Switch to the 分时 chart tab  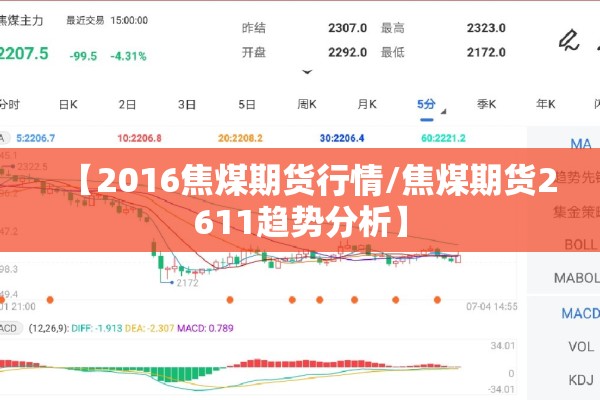tap(9, 104)
